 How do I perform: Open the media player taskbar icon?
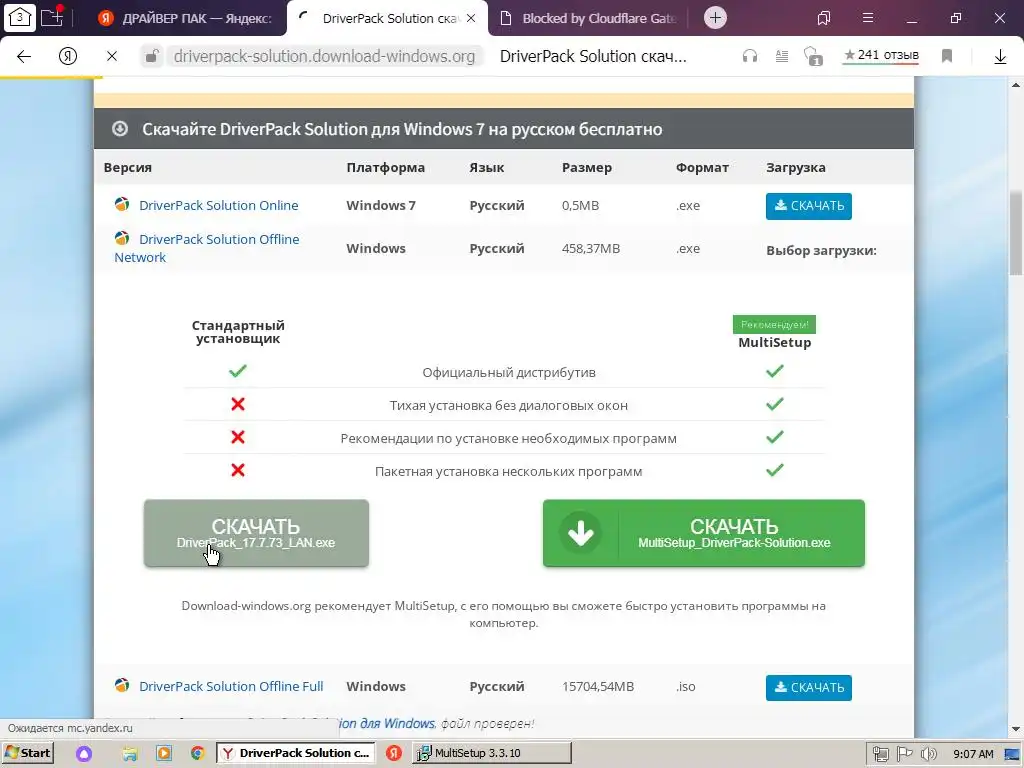pyautogui.click(x=164, y=754)
